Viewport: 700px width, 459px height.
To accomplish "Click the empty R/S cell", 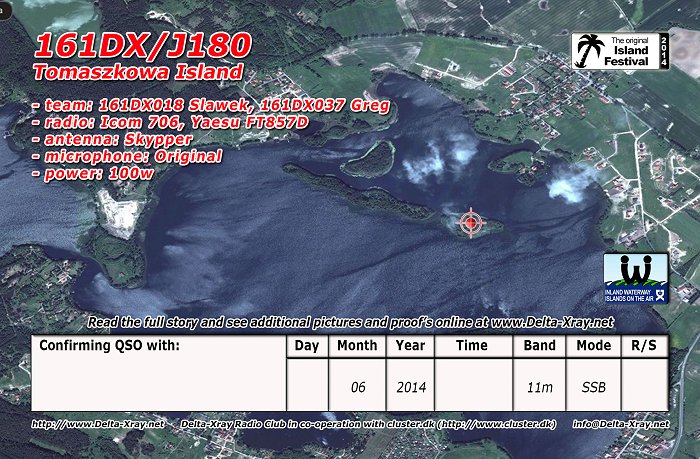I will tap(645, 385).
